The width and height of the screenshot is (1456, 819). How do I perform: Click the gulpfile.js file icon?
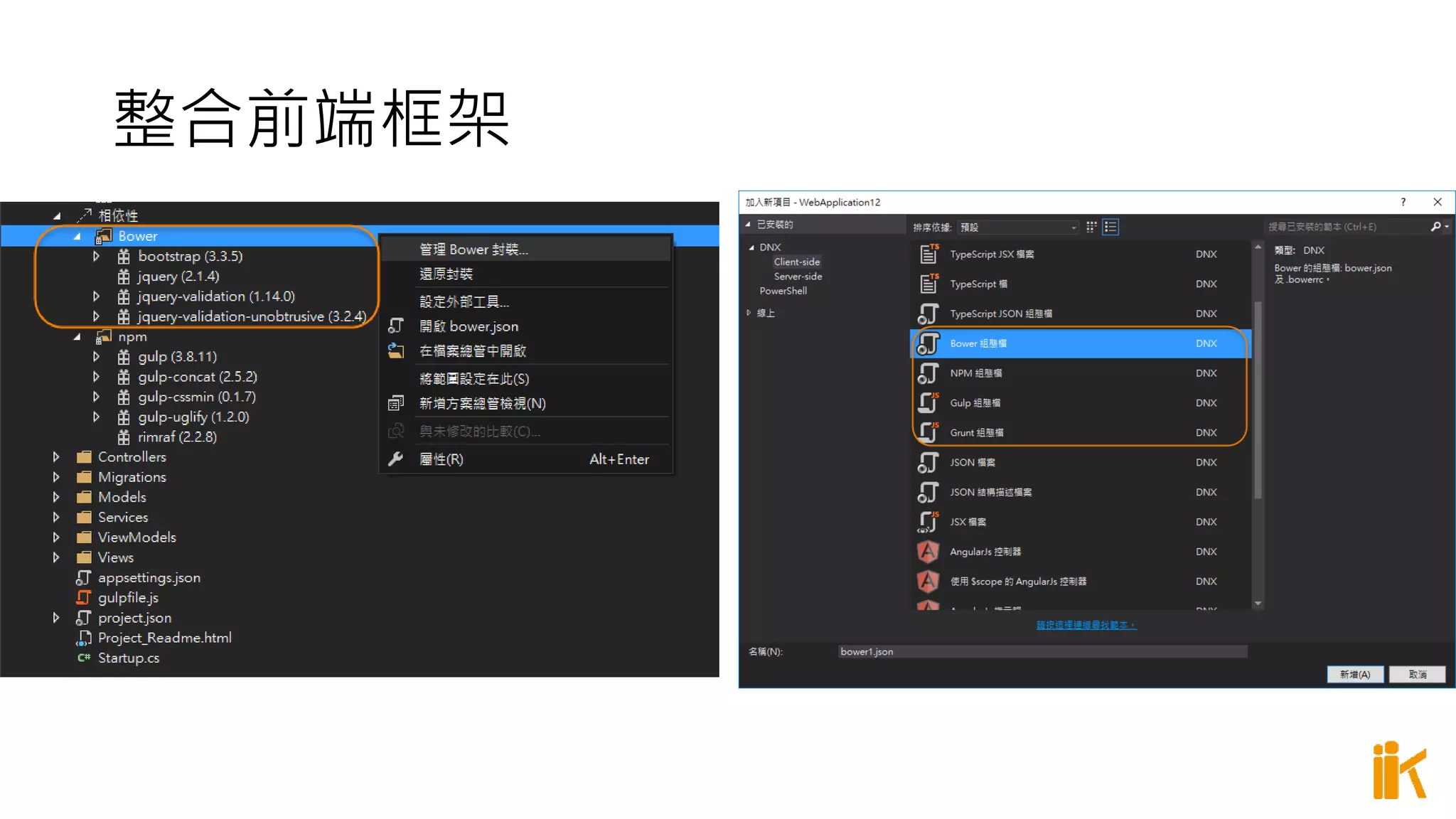coord(84,598)
